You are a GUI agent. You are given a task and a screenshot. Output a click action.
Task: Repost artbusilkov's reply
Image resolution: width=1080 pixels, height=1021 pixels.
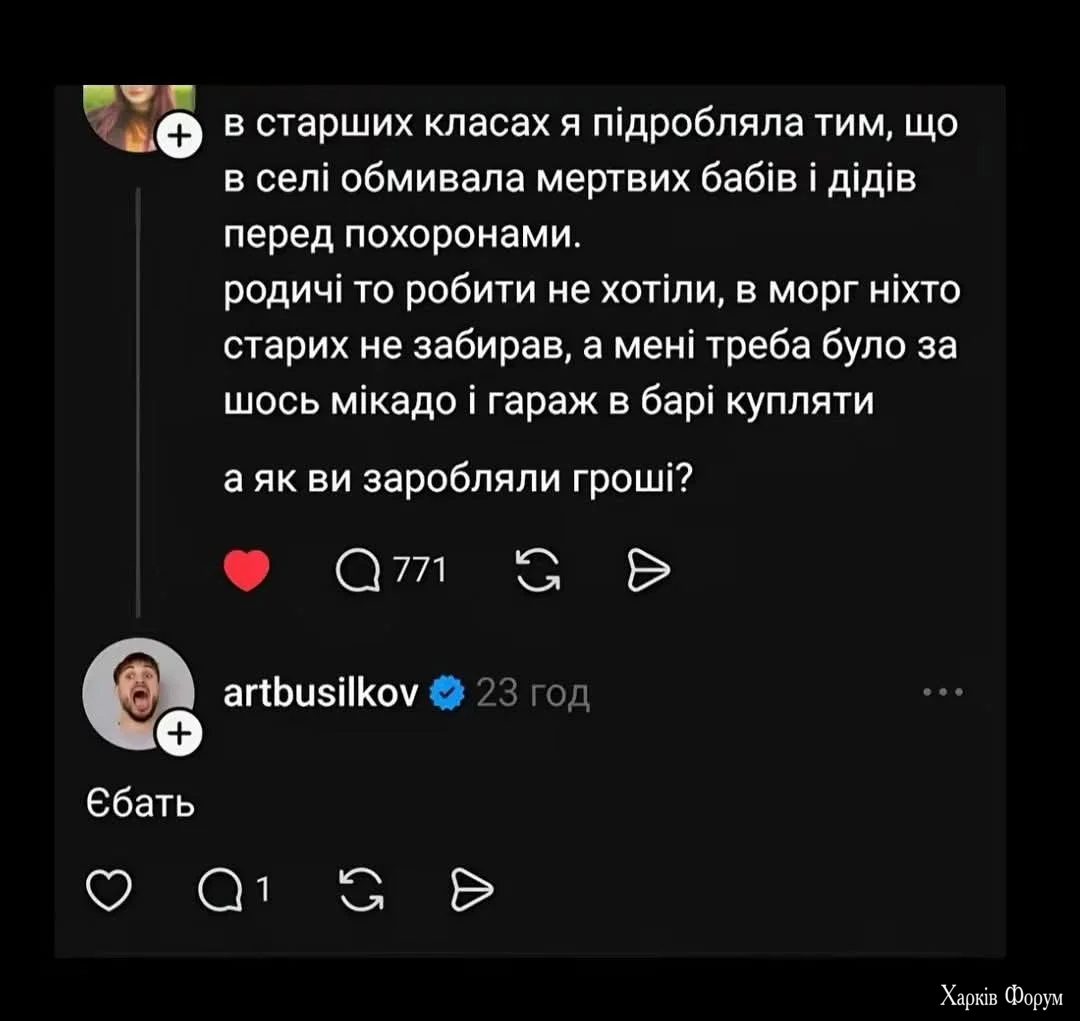click(x=361, y=886)
